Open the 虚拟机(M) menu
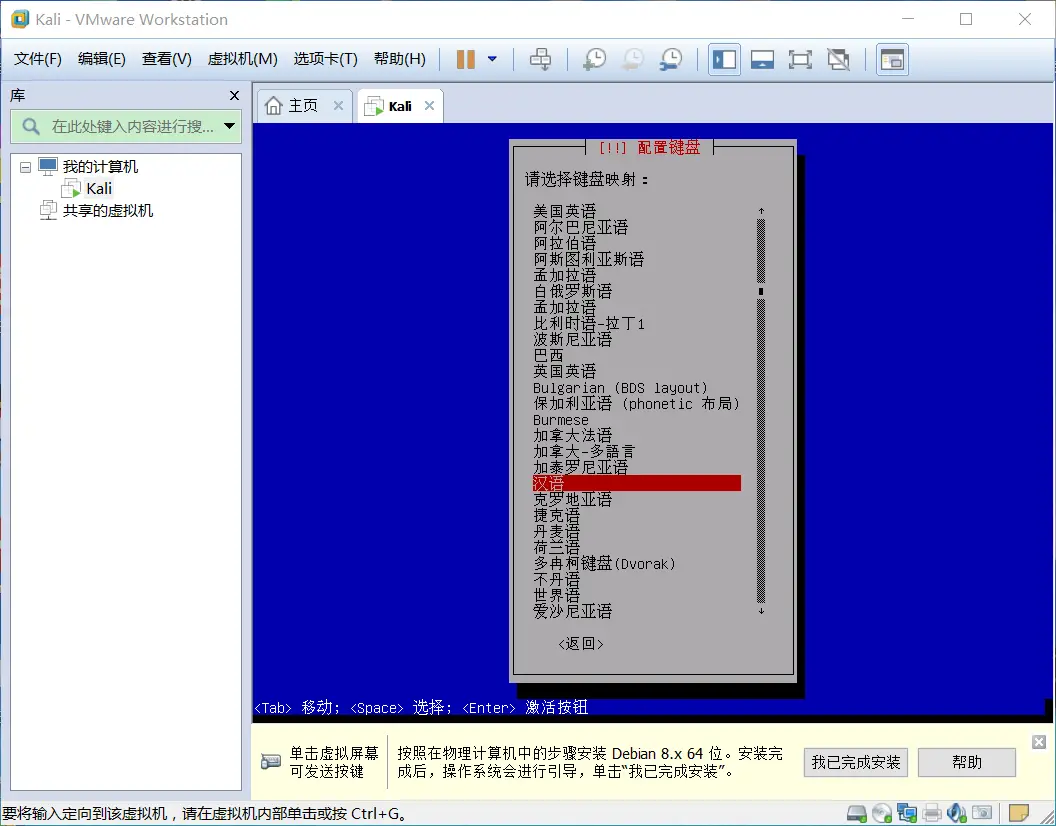Image resolution: width=1056 pixels, height=826 pixels. tap(242, 59)
